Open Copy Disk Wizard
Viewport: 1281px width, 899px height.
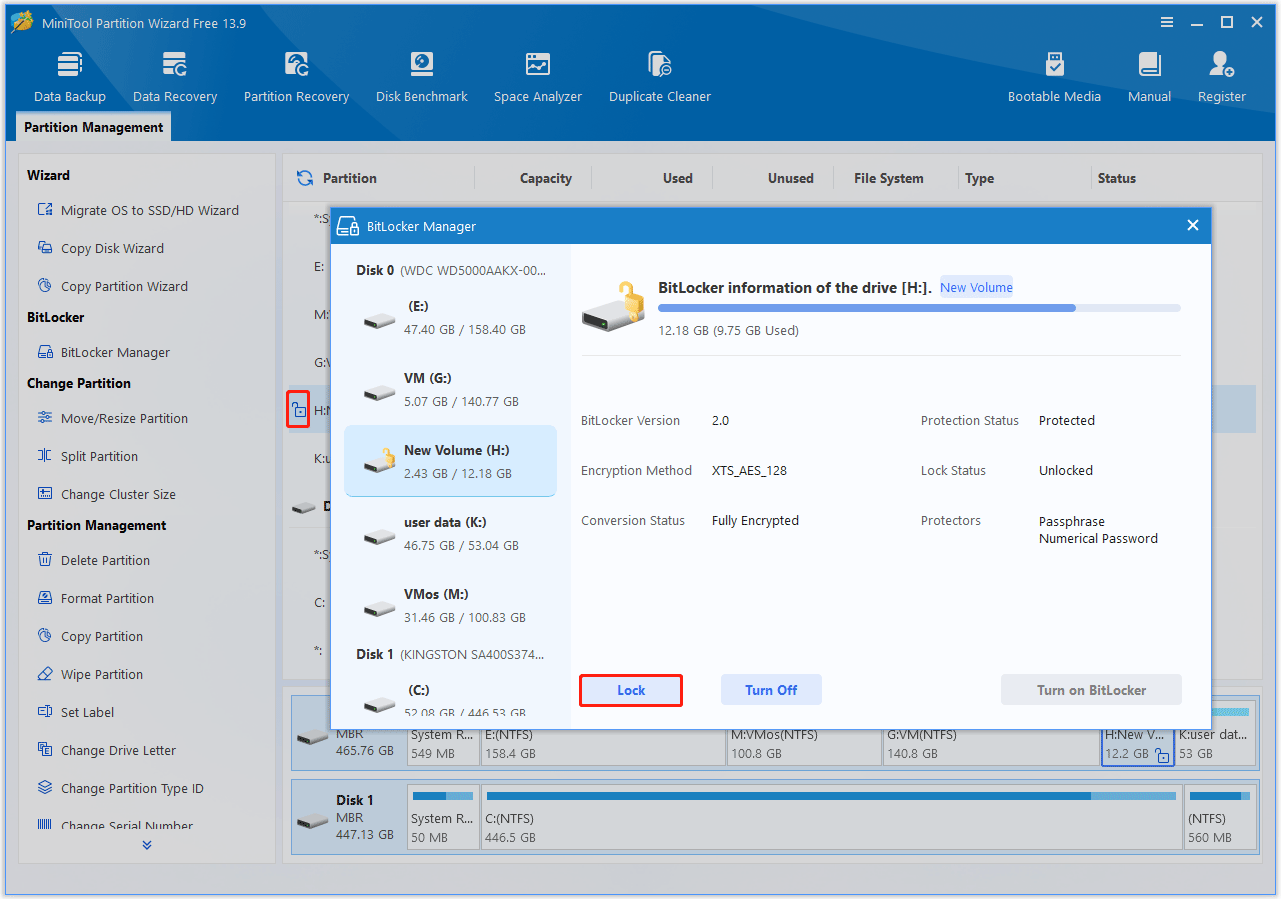click(100, 248)
